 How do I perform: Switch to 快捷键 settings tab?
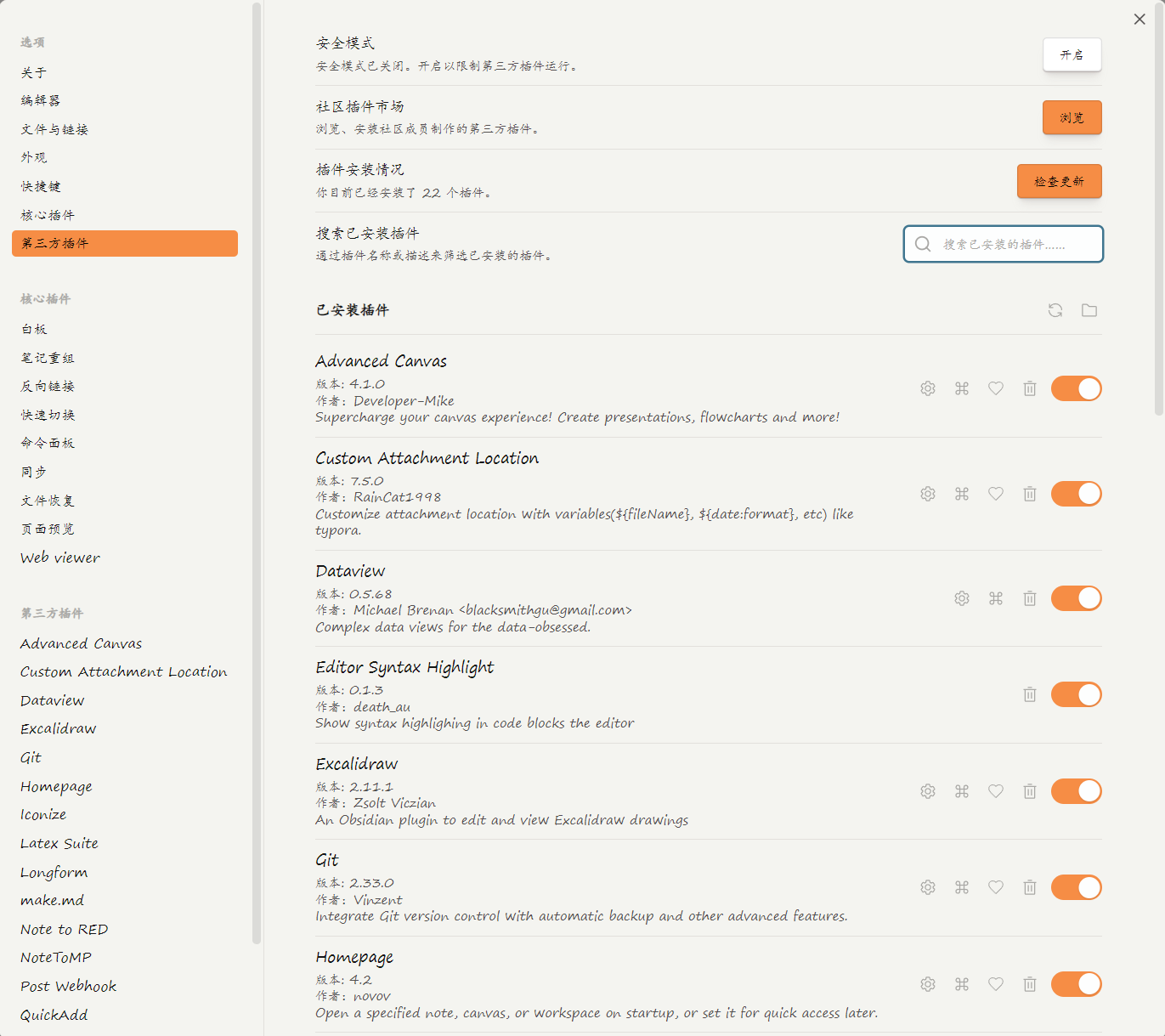pyautogui.click(x=125, y=187)
